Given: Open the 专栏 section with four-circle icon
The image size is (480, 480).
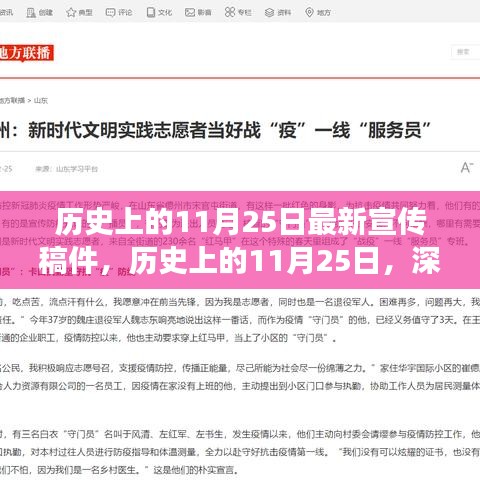Looking at the screenshot, I should [x=238, y=13].
